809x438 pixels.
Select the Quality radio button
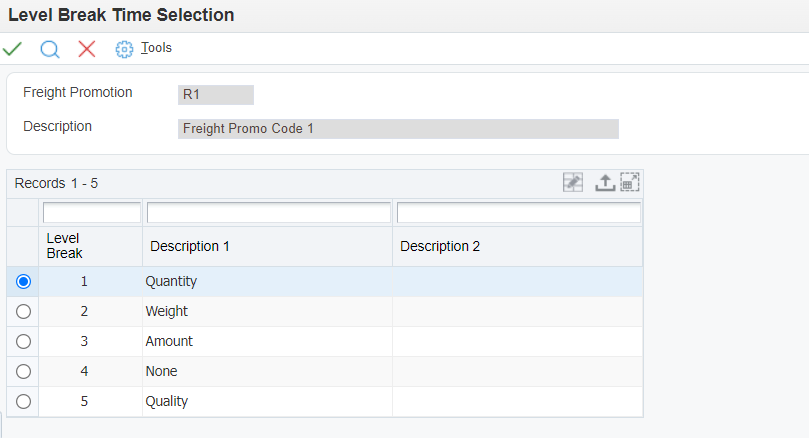click(23, 401)
